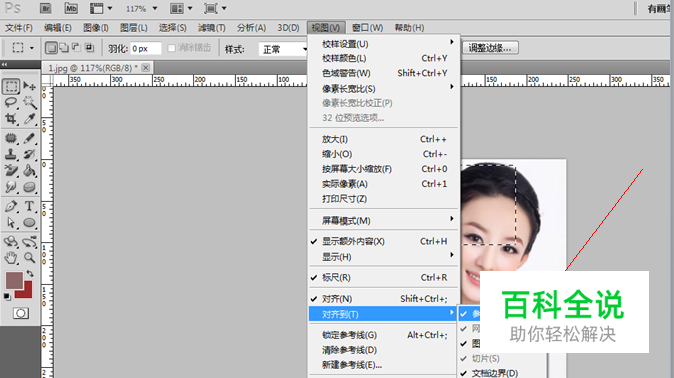Click the 调整边缘... button
This screenshot has width=674, height=378.
490,48
